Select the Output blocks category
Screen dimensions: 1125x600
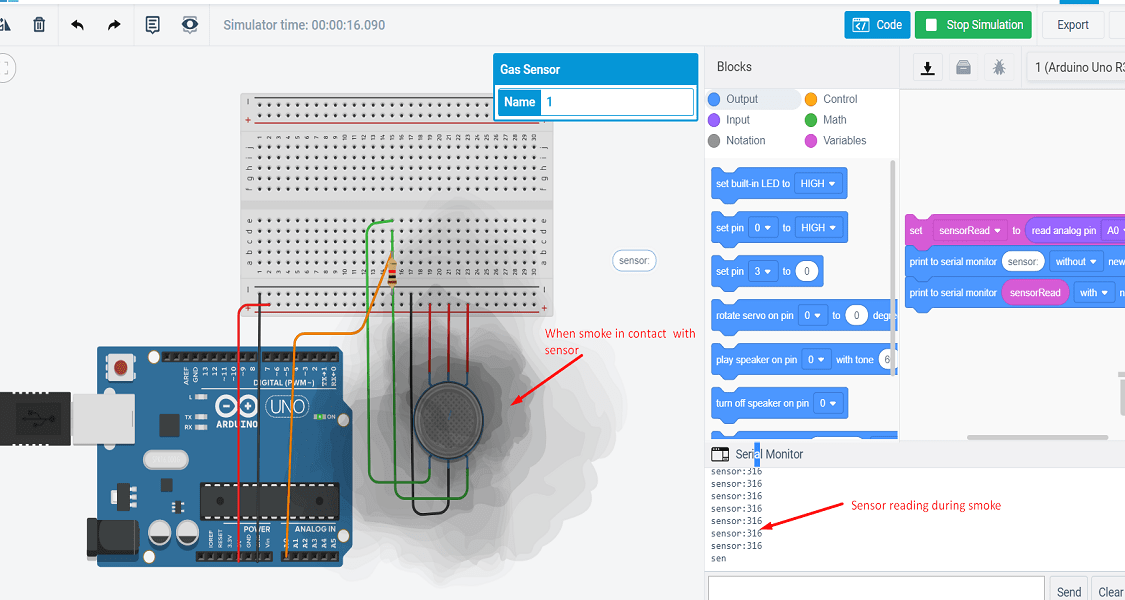pyautogui.click(x=742, y=99)
